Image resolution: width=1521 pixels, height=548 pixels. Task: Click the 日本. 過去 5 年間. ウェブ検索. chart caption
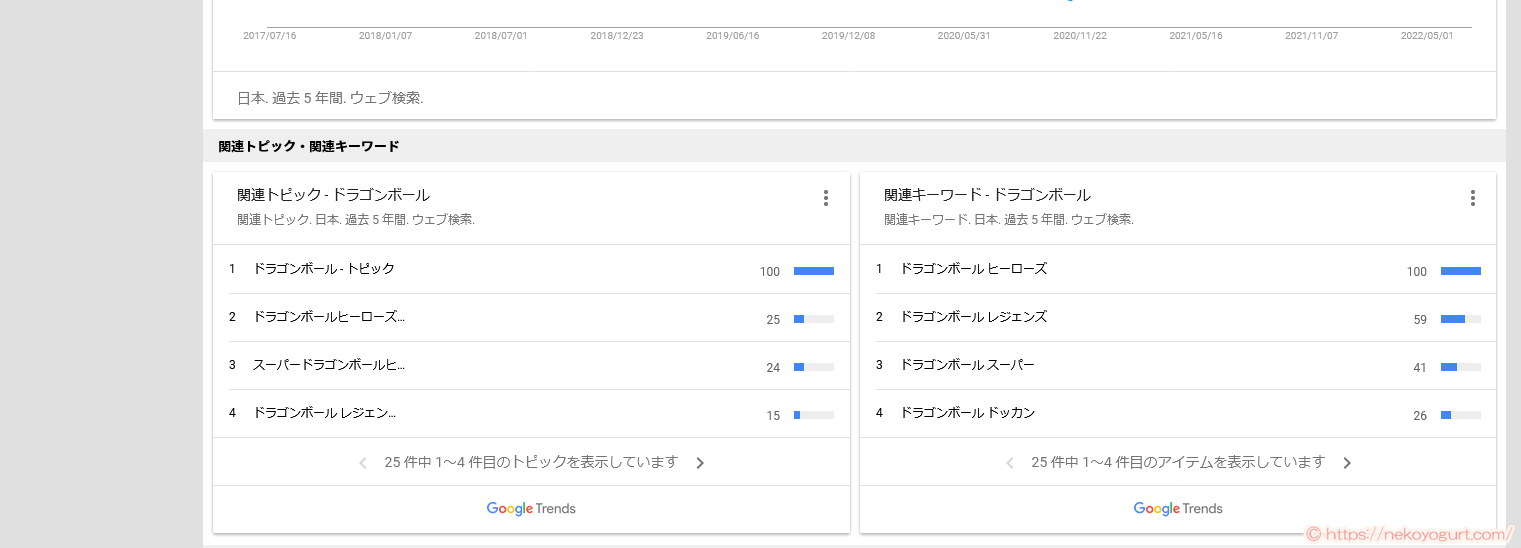(330, 98)
